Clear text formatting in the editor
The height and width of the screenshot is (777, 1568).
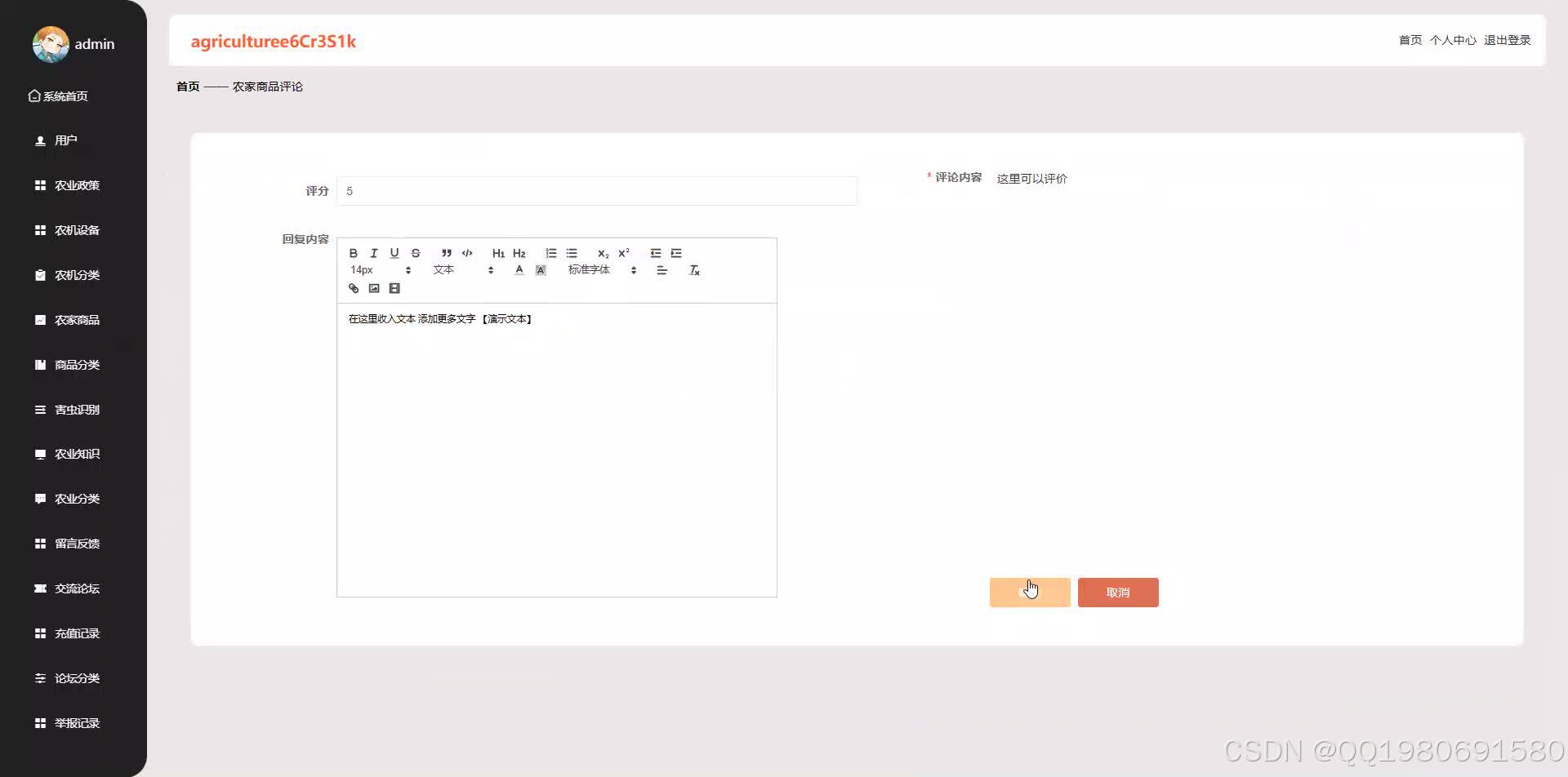[x=694, y=270]
